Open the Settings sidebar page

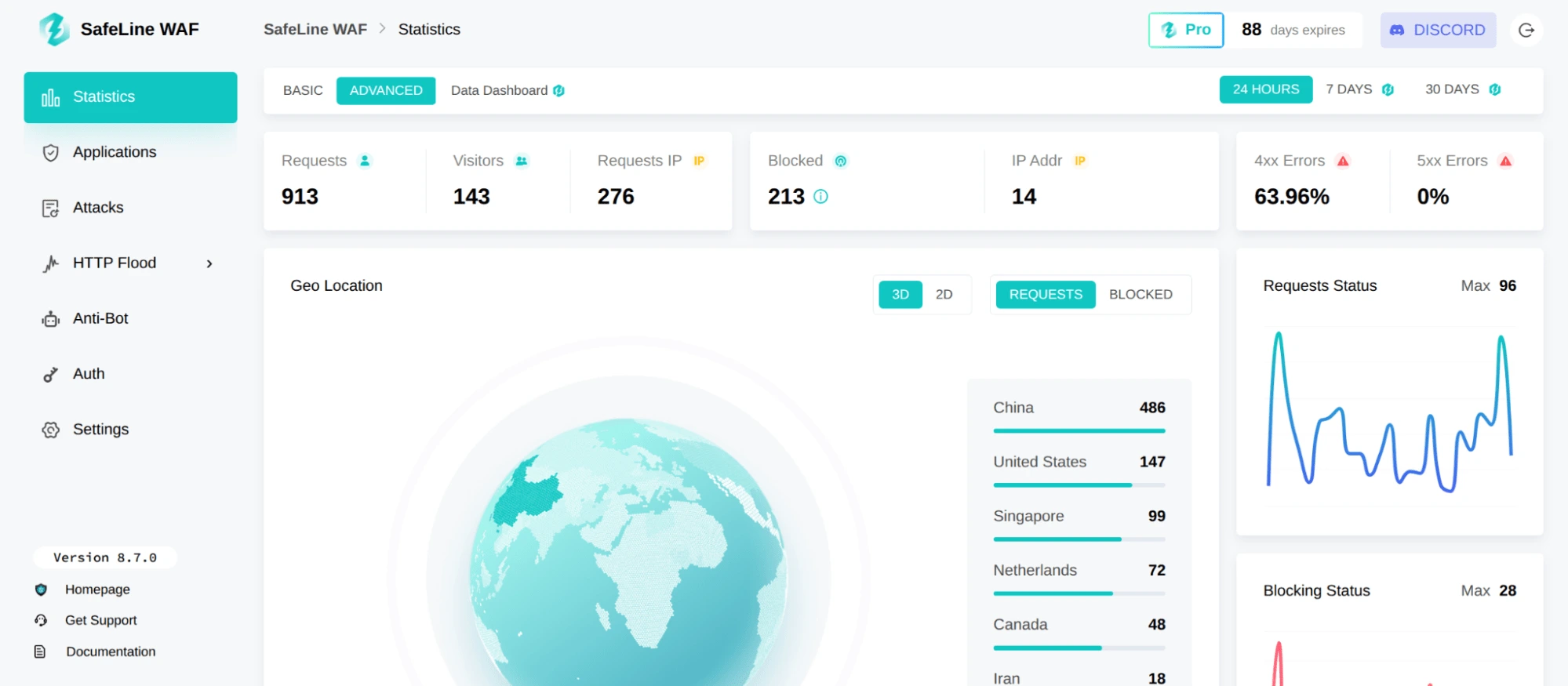pyautogui.click(x=130, y=430)
